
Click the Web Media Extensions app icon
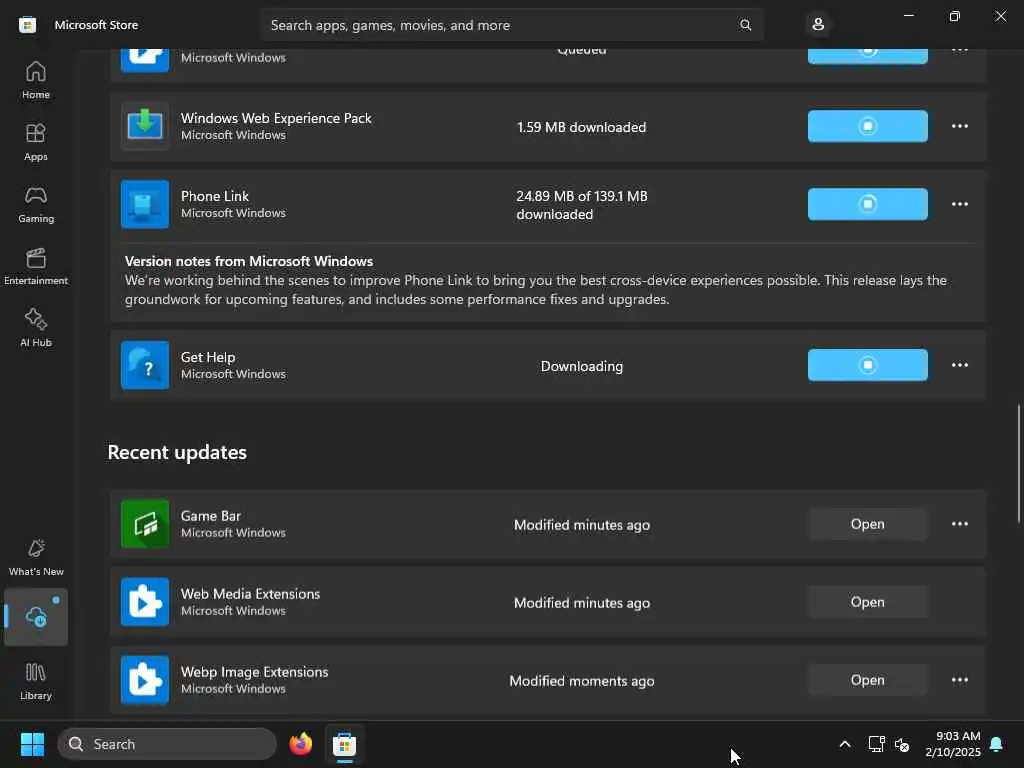145,601
